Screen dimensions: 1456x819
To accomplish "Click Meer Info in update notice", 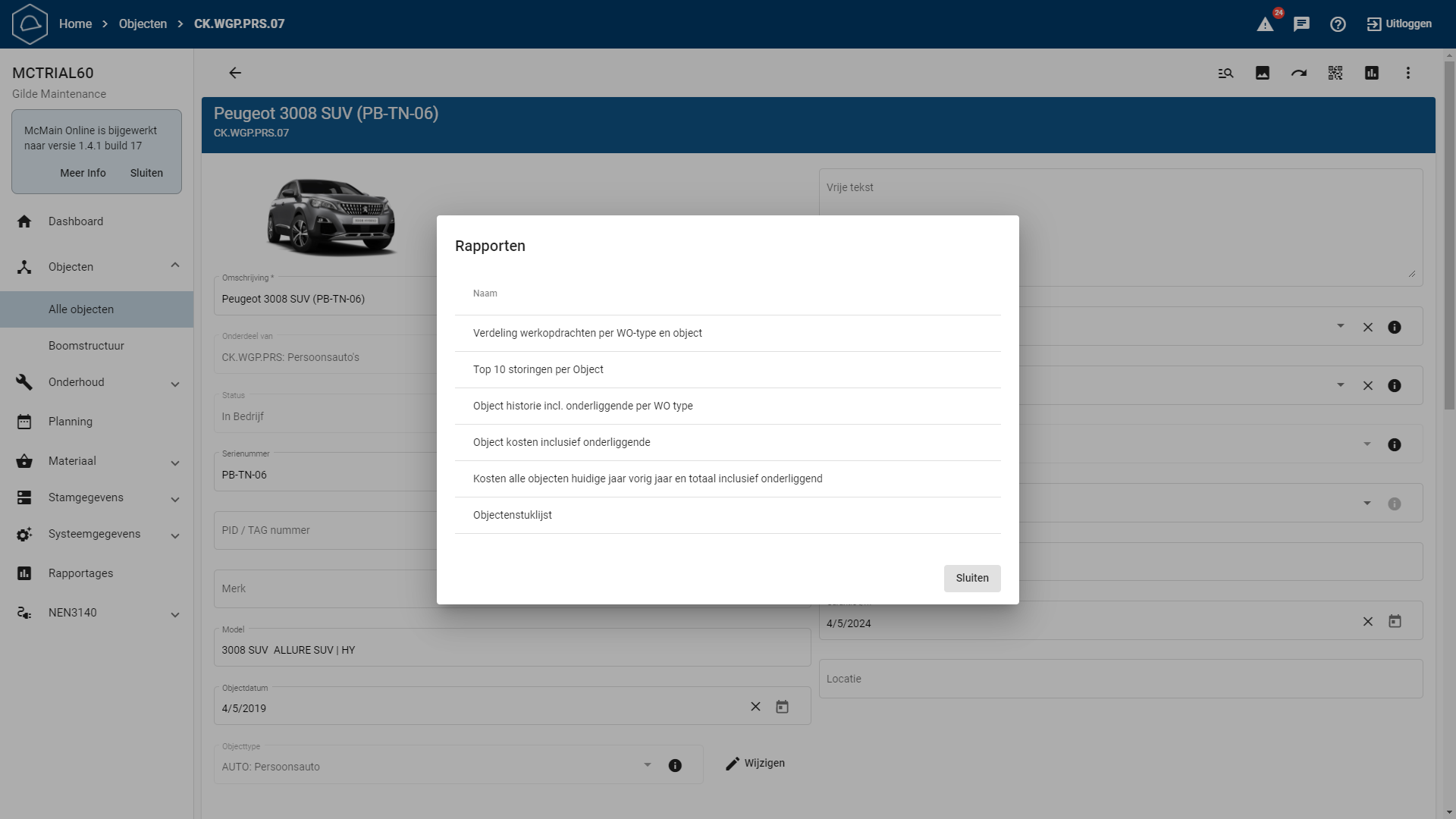I will (x=83, y=173).
